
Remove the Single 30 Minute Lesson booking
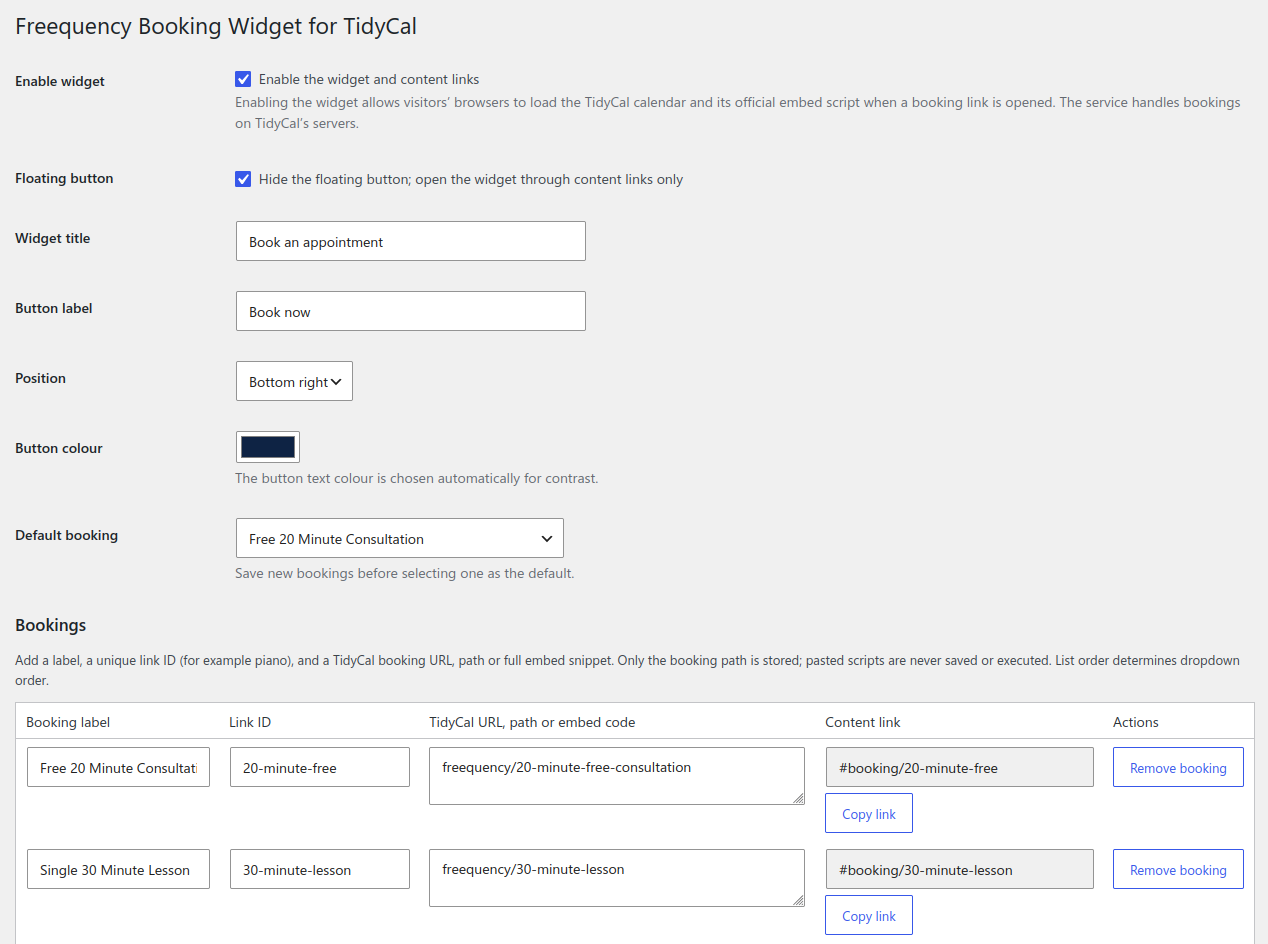(x=1178, y=869)
